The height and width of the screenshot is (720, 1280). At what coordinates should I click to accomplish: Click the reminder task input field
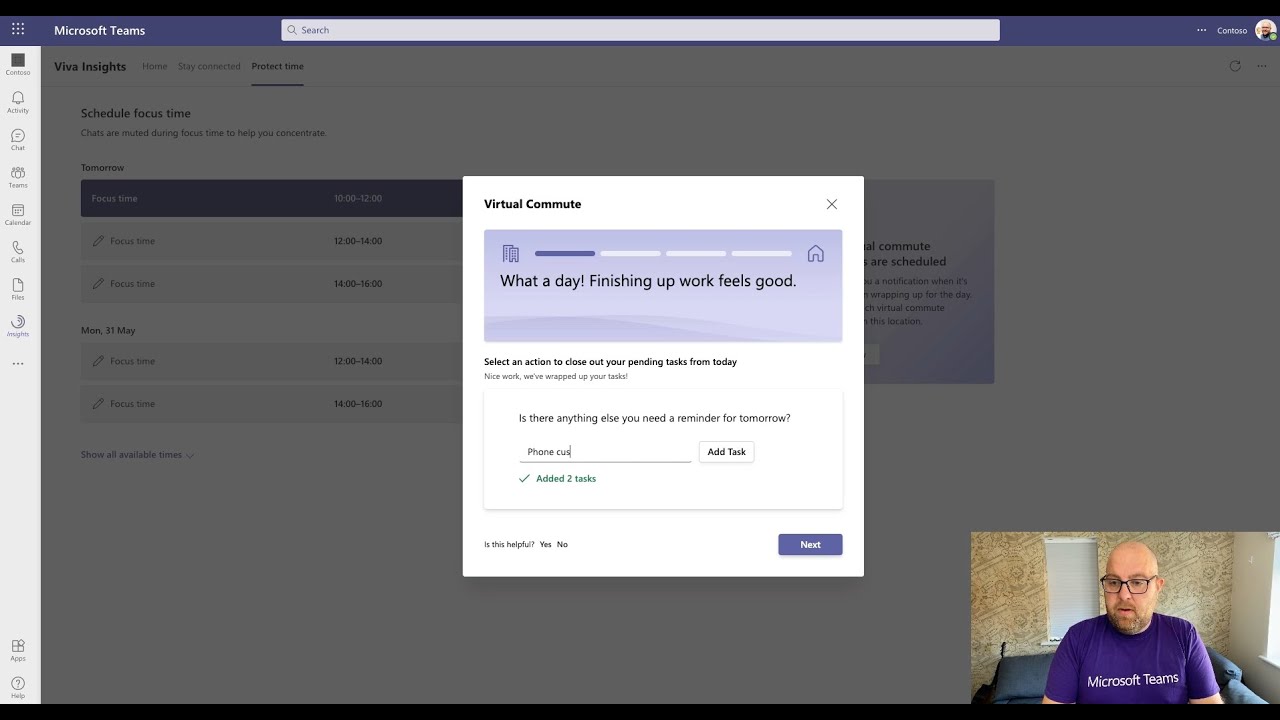[x=605, y=452]
